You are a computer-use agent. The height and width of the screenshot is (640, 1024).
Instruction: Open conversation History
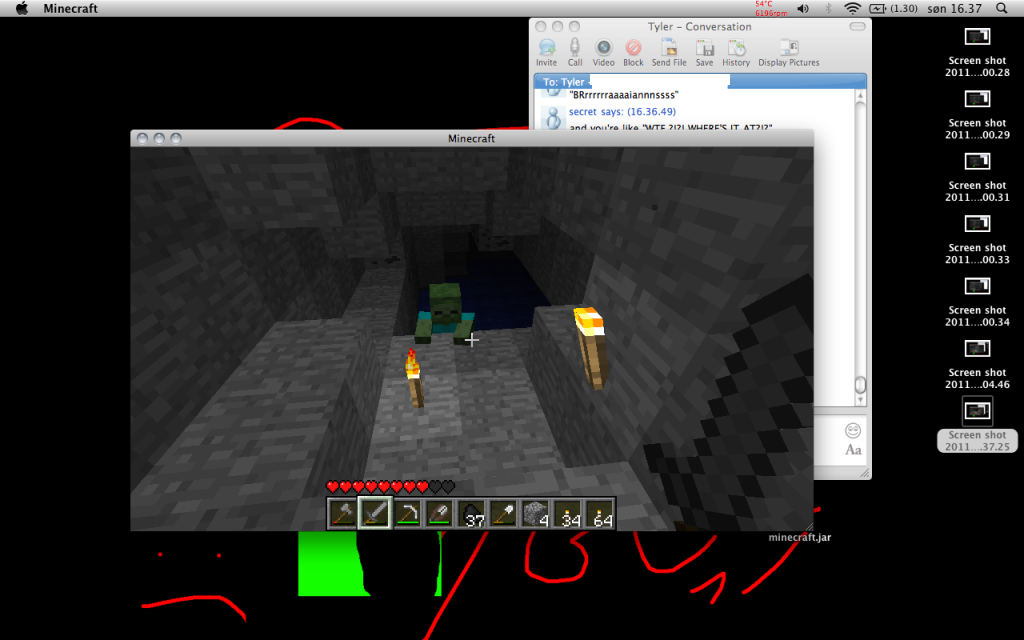pos(736,48)
